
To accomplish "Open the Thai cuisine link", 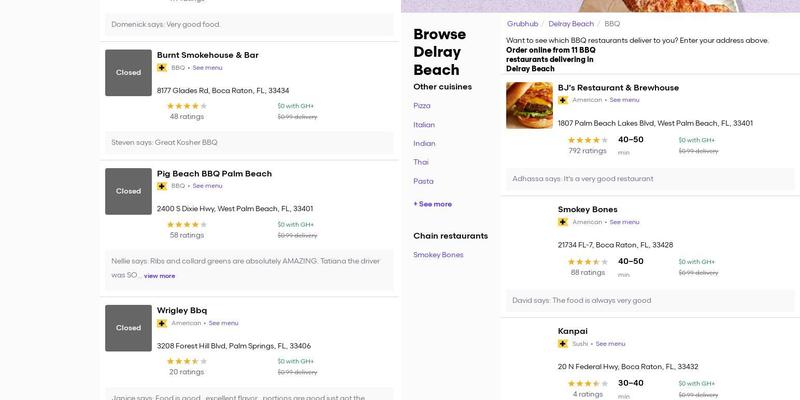I will 421,162.
